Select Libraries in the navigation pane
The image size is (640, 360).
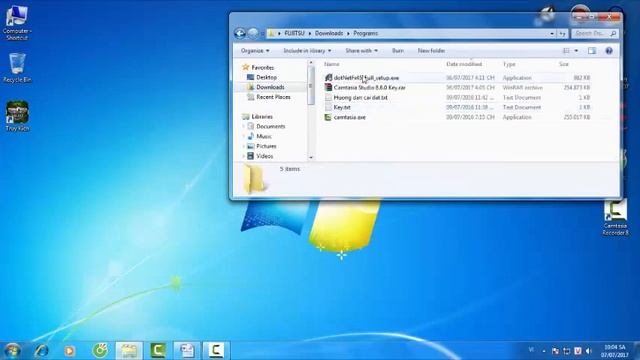click(x=262, y=116)
